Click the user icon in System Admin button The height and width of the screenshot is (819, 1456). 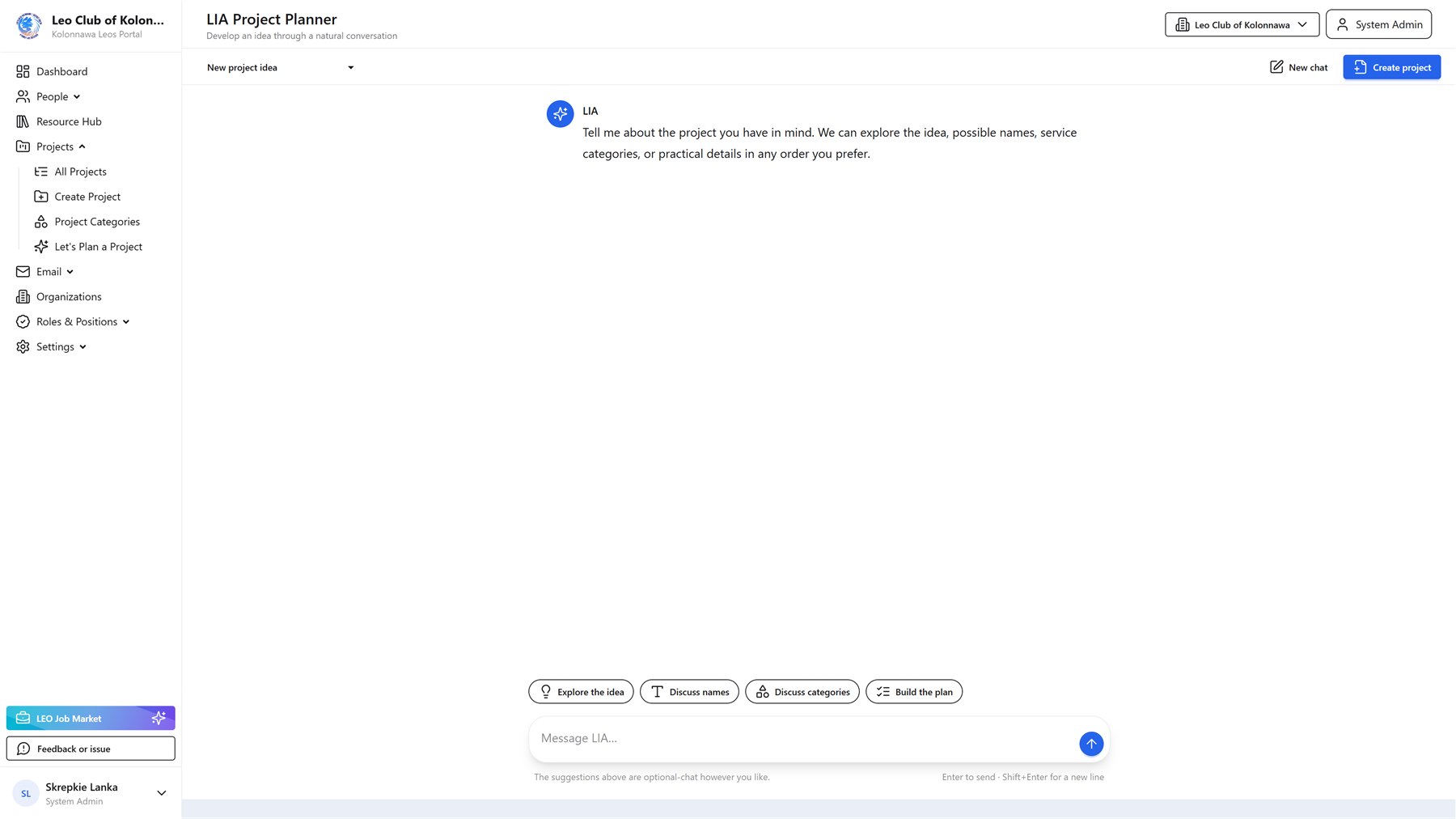[1343, 24]
